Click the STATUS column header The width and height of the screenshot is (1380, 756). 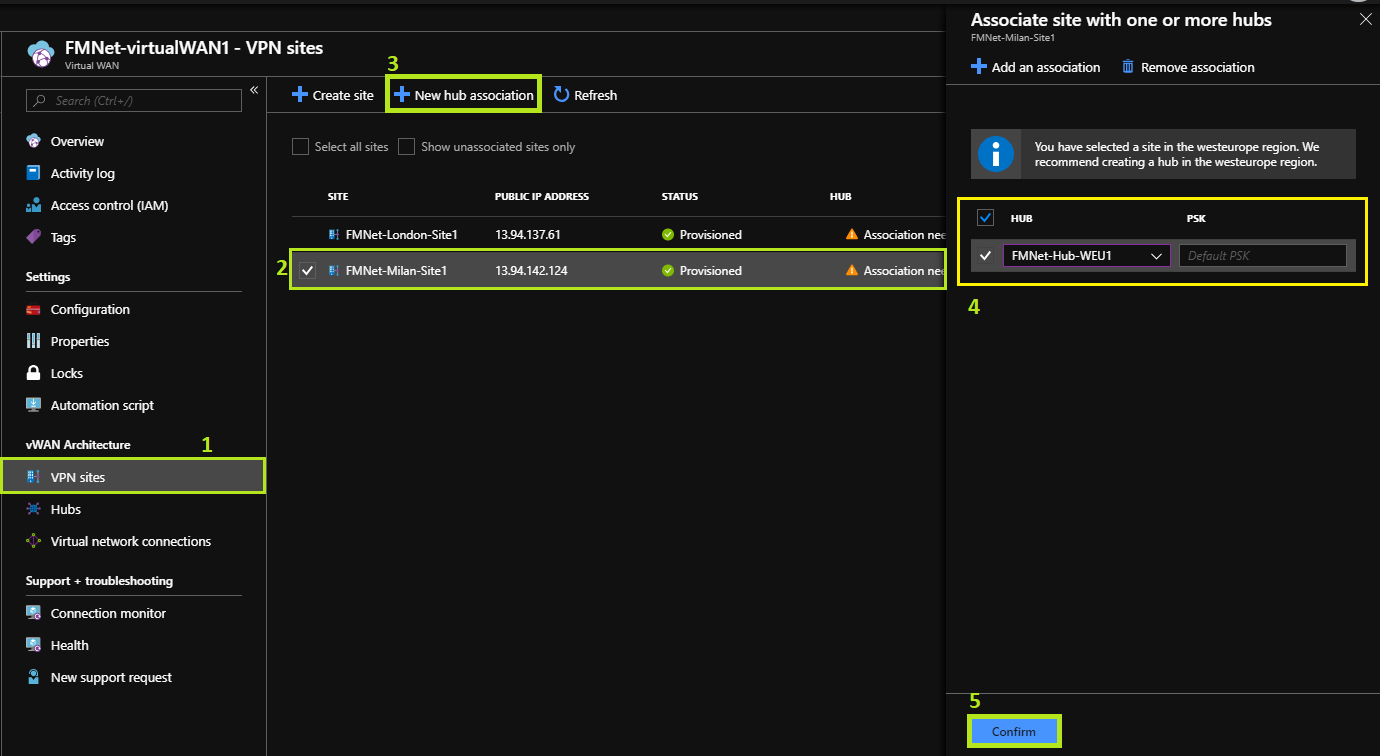(x=680, y=197)
